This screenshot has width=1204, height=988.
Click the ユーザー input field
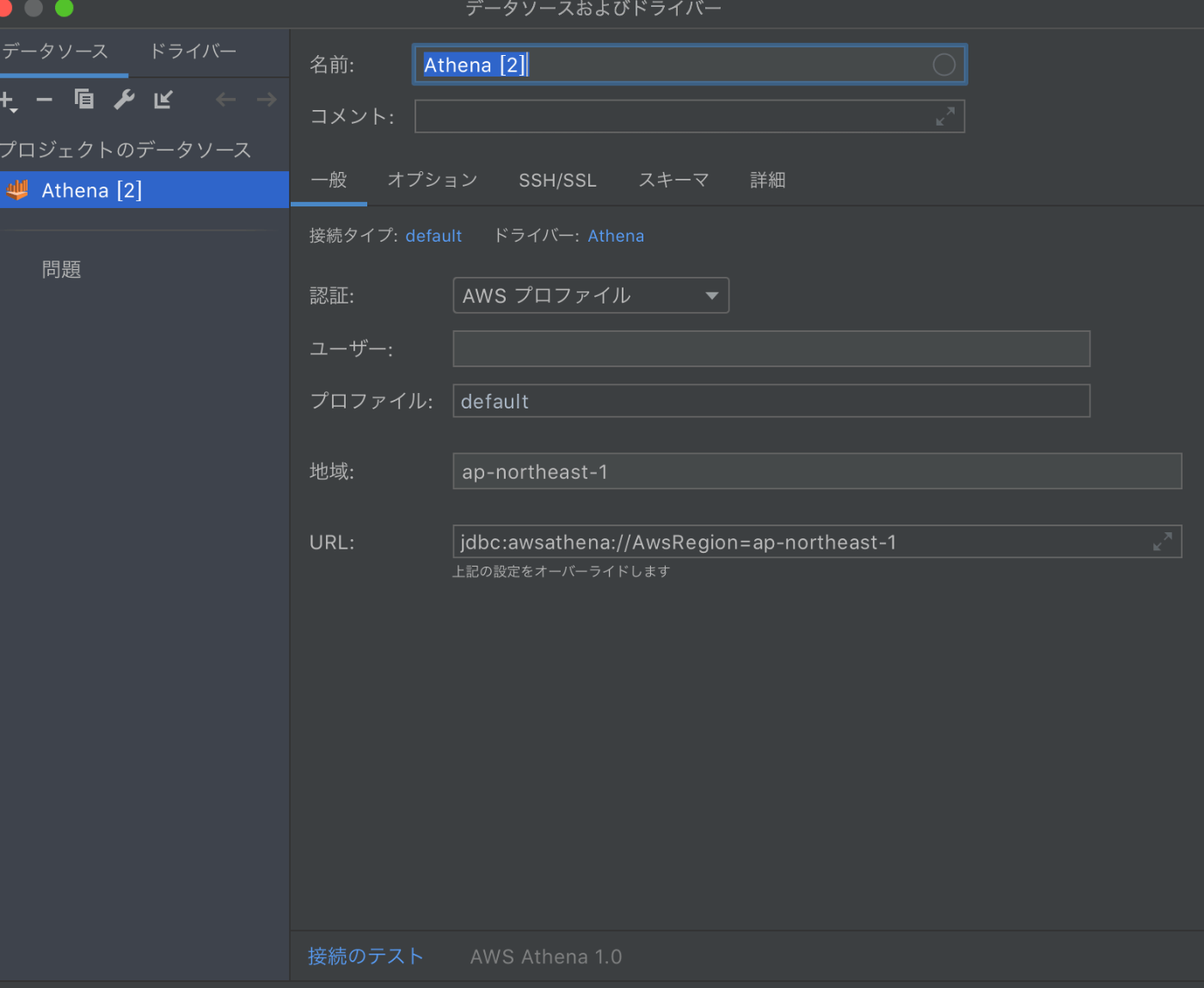[771, 348]
